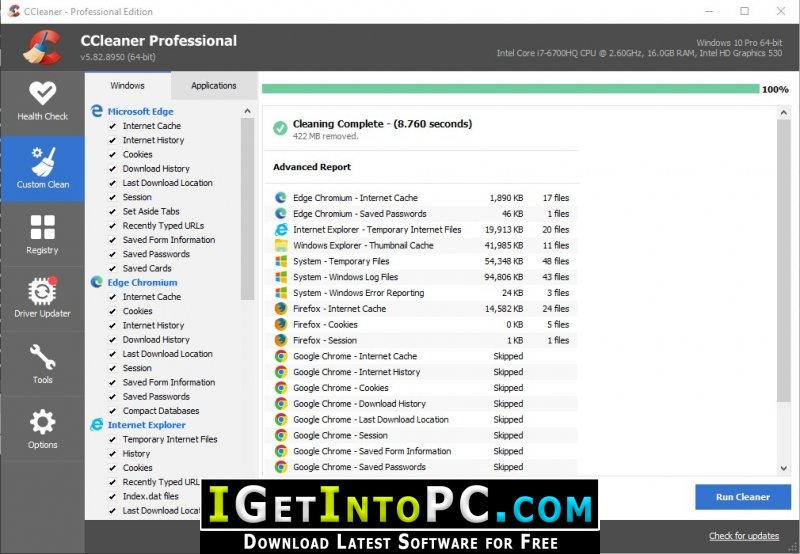Open the Health Check section

click(42, 101)
